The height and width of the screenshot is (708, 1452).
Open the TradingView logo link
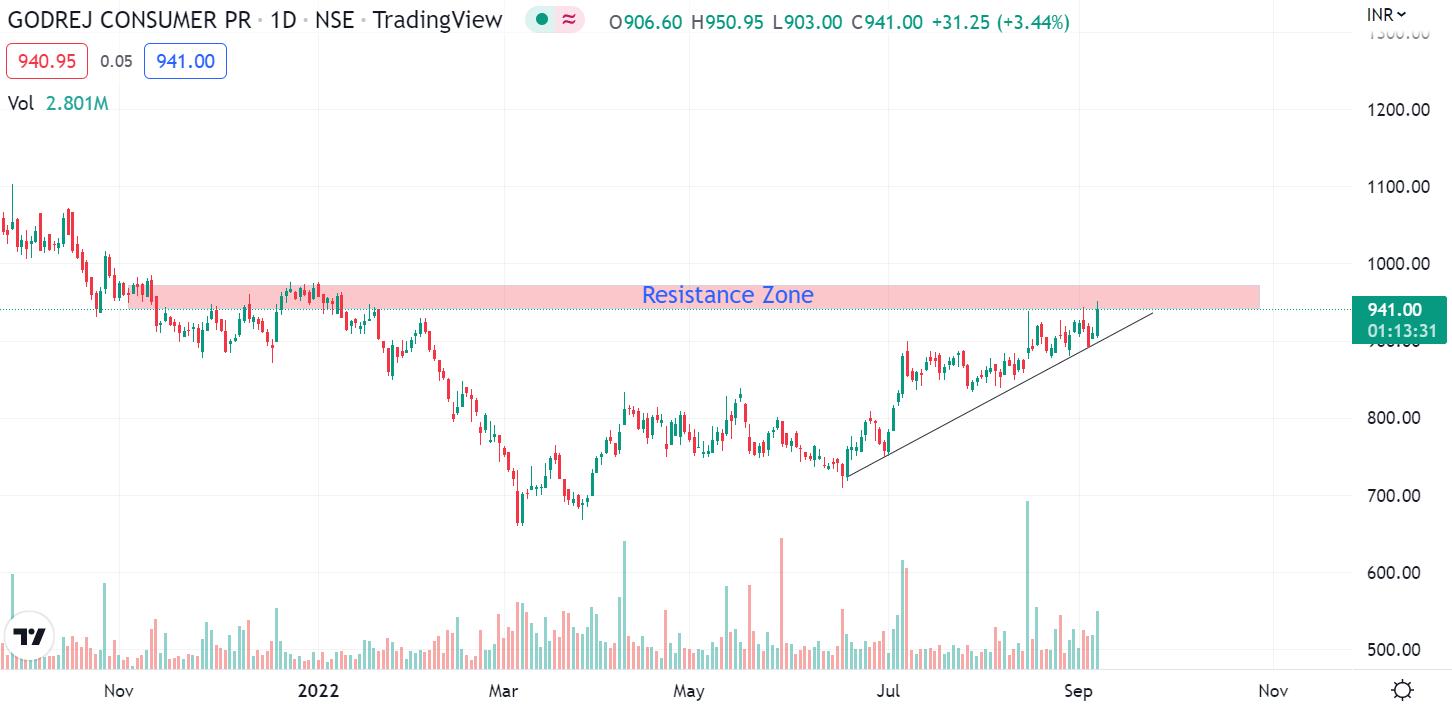pos(29,636)
